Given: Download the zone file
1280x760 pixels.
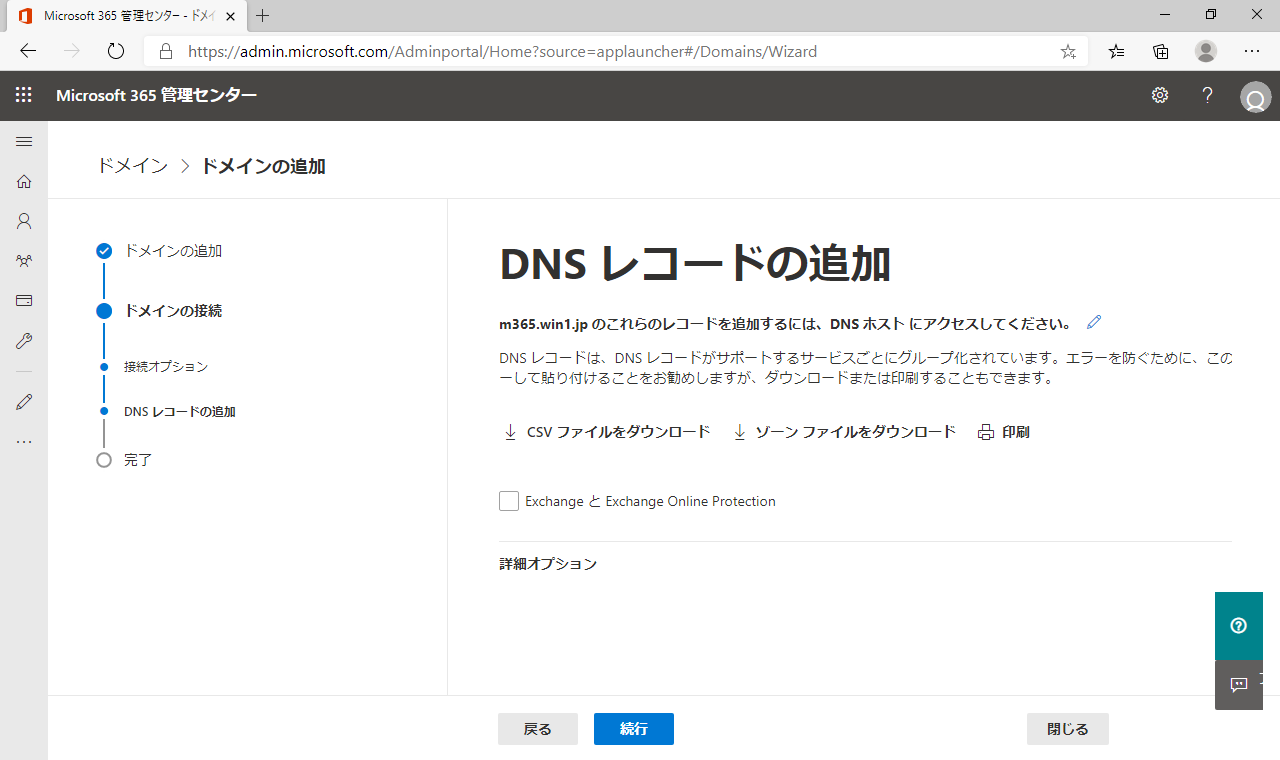Looking at the screenshot, I should click(x=845, y=432).
